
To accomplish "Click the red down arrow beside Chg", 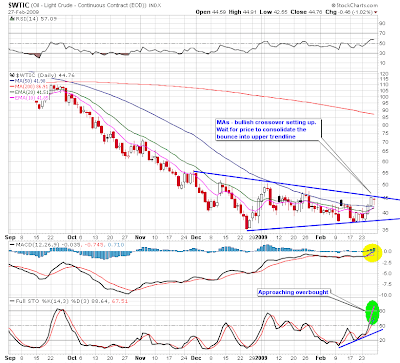I will pyautogui.click(x=376, y=12).
